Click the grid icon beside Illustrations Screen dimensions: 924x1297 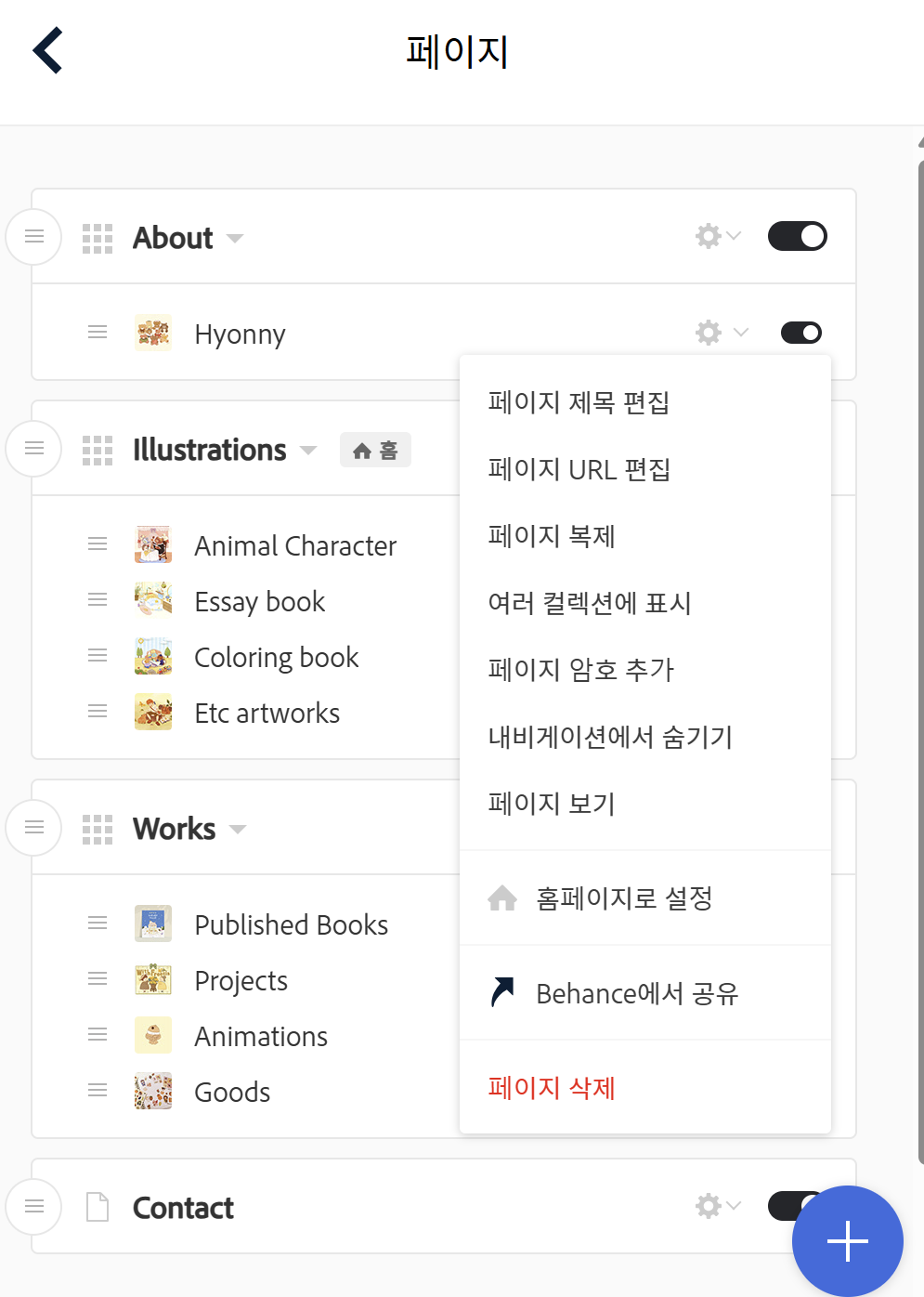[x=97, y=449]
